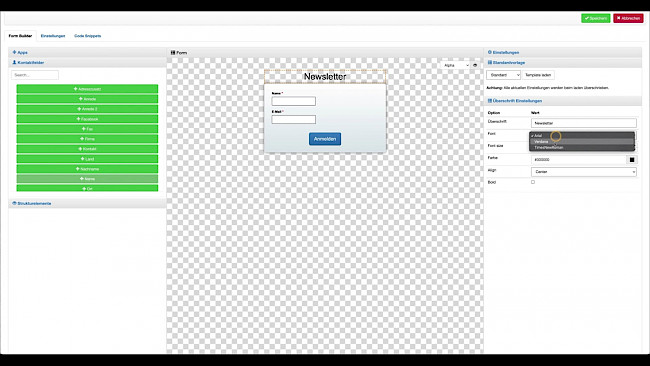
Task: Click the grid icon beside Form header
Action: pos(173,53)
